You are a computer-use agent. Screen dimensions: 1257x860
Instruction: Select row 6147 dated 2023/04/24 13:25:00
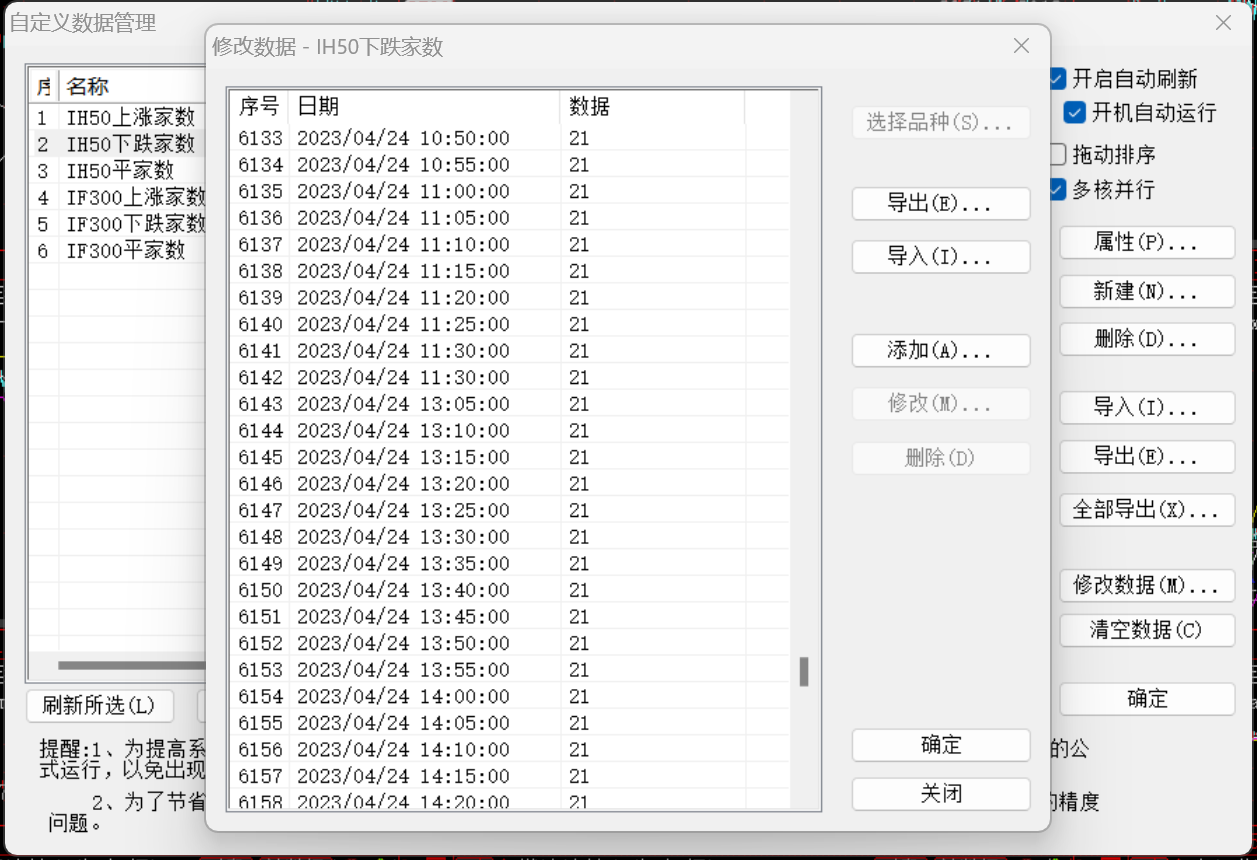509,511
